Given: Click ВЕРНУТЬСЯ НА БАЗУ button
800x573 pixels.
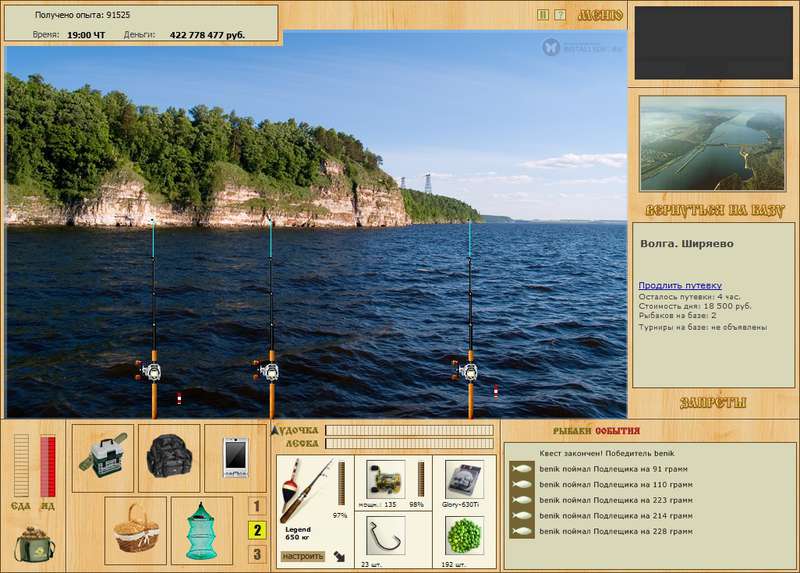Looking at the screenshot, I should click(714, 211).
